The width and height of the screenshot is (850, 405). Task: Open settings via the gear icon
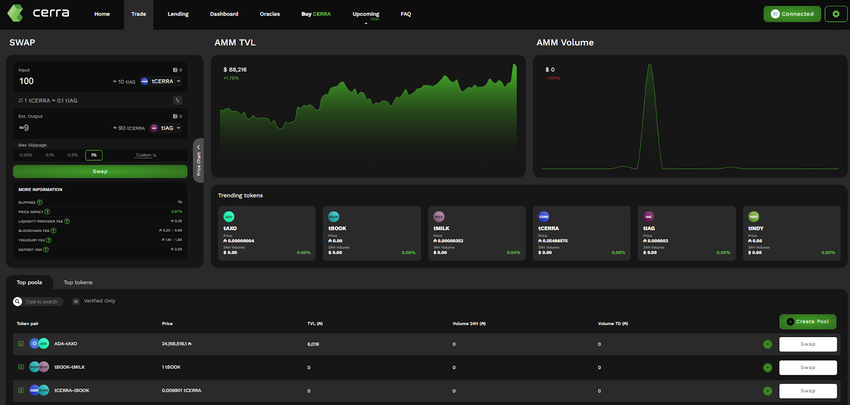(836, 14)
